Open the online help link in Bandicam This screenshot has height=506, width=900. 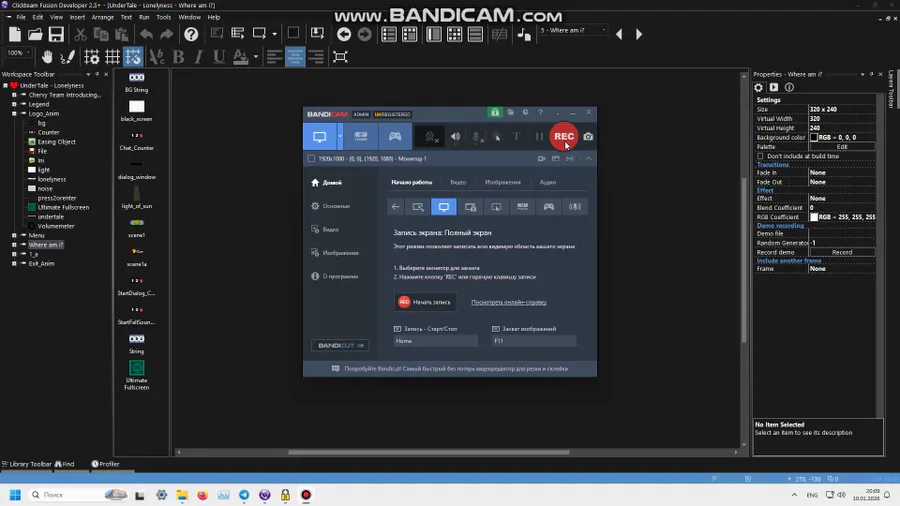pyautogui.click(x=509, y=302)
